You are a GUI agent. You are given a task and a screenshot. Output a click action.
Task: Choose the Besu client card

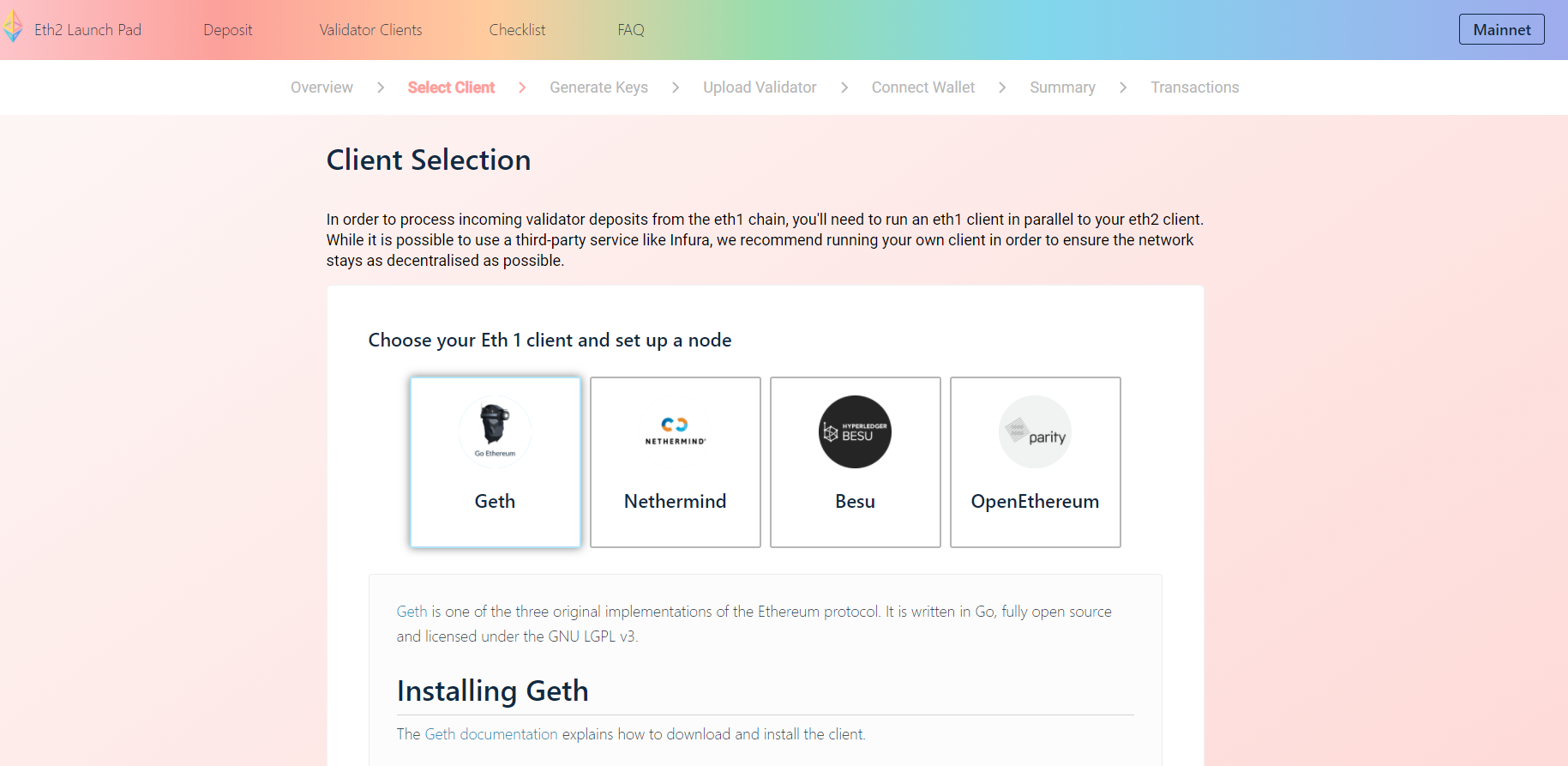coord(856,462)
